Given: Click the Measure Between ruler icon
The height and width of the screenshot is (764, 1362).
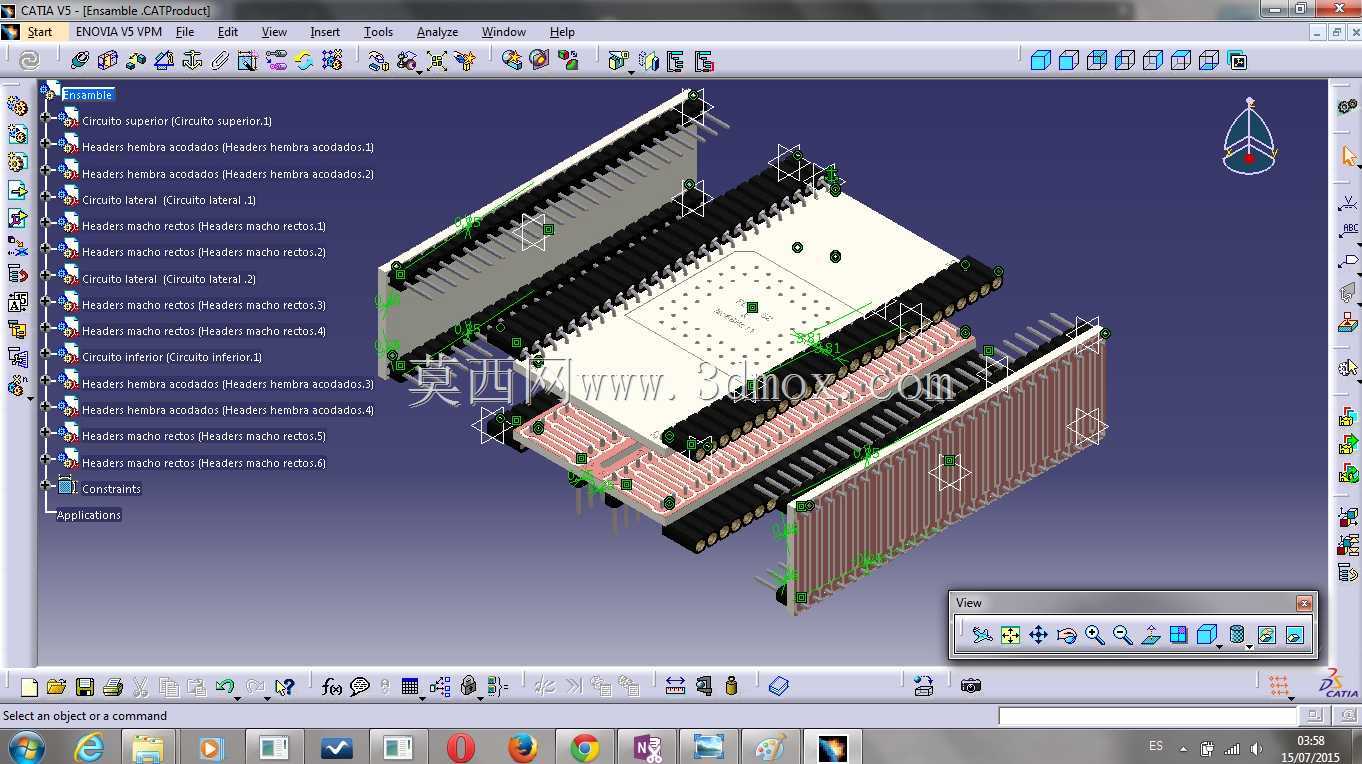Looking at the screenshot, I should [x=675, y=686].
